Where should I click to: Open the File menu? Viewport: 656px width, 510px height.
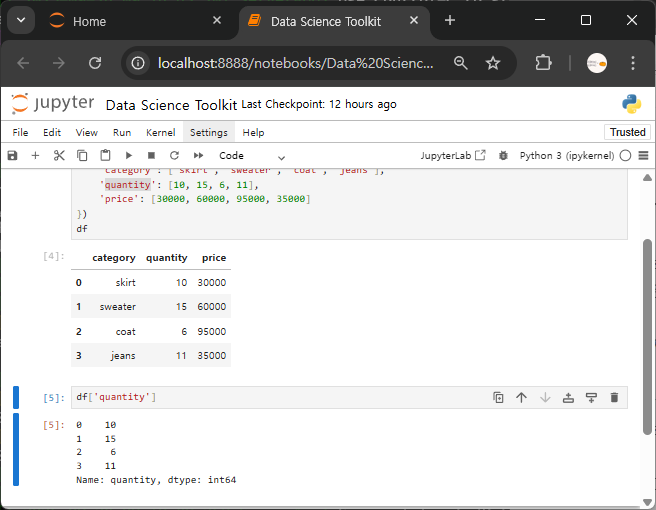pyautogui.click(x=20, y=133)
